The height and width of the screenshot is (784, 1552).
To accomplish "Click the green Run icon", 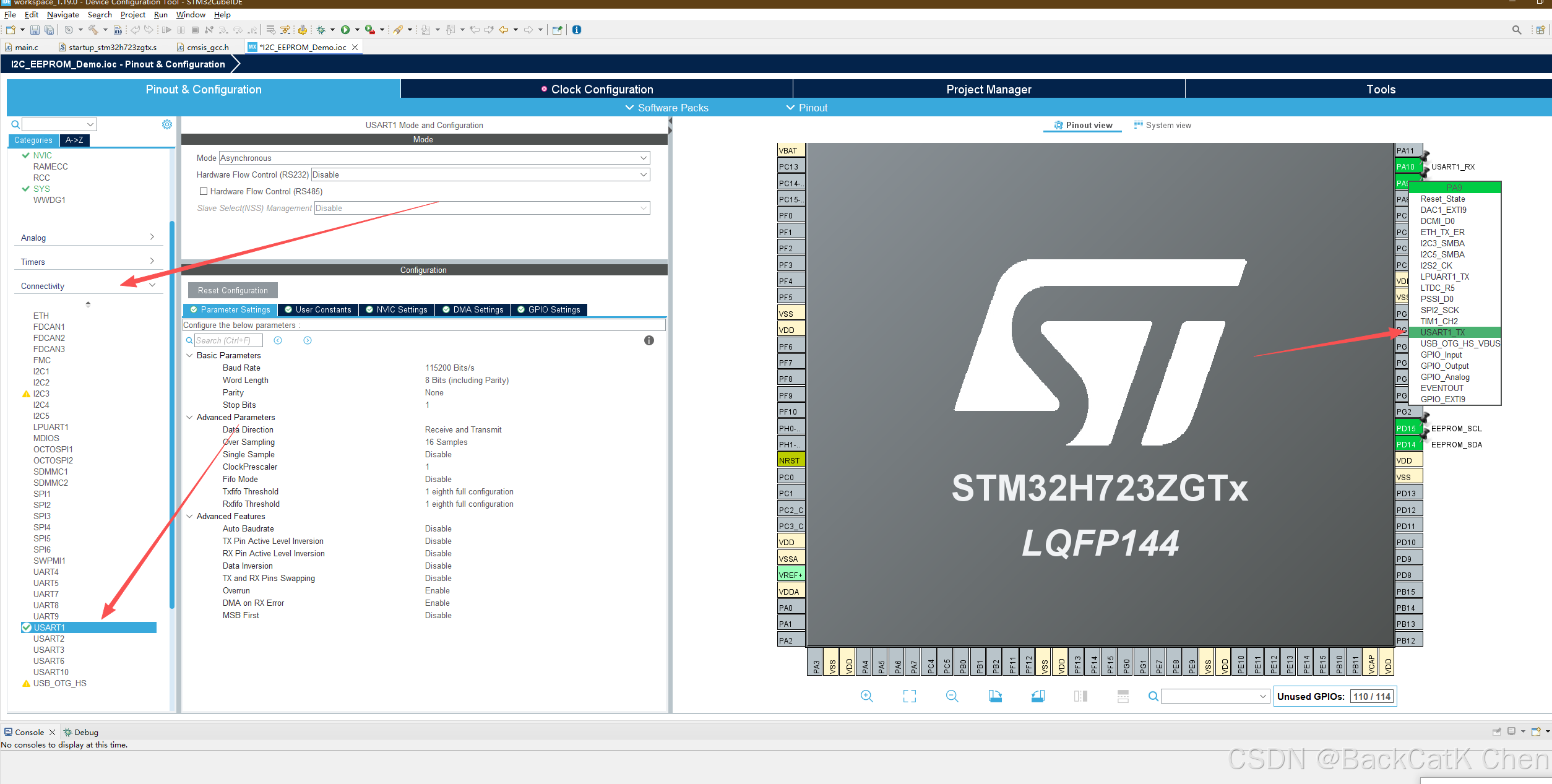I will tap(345, 30).
